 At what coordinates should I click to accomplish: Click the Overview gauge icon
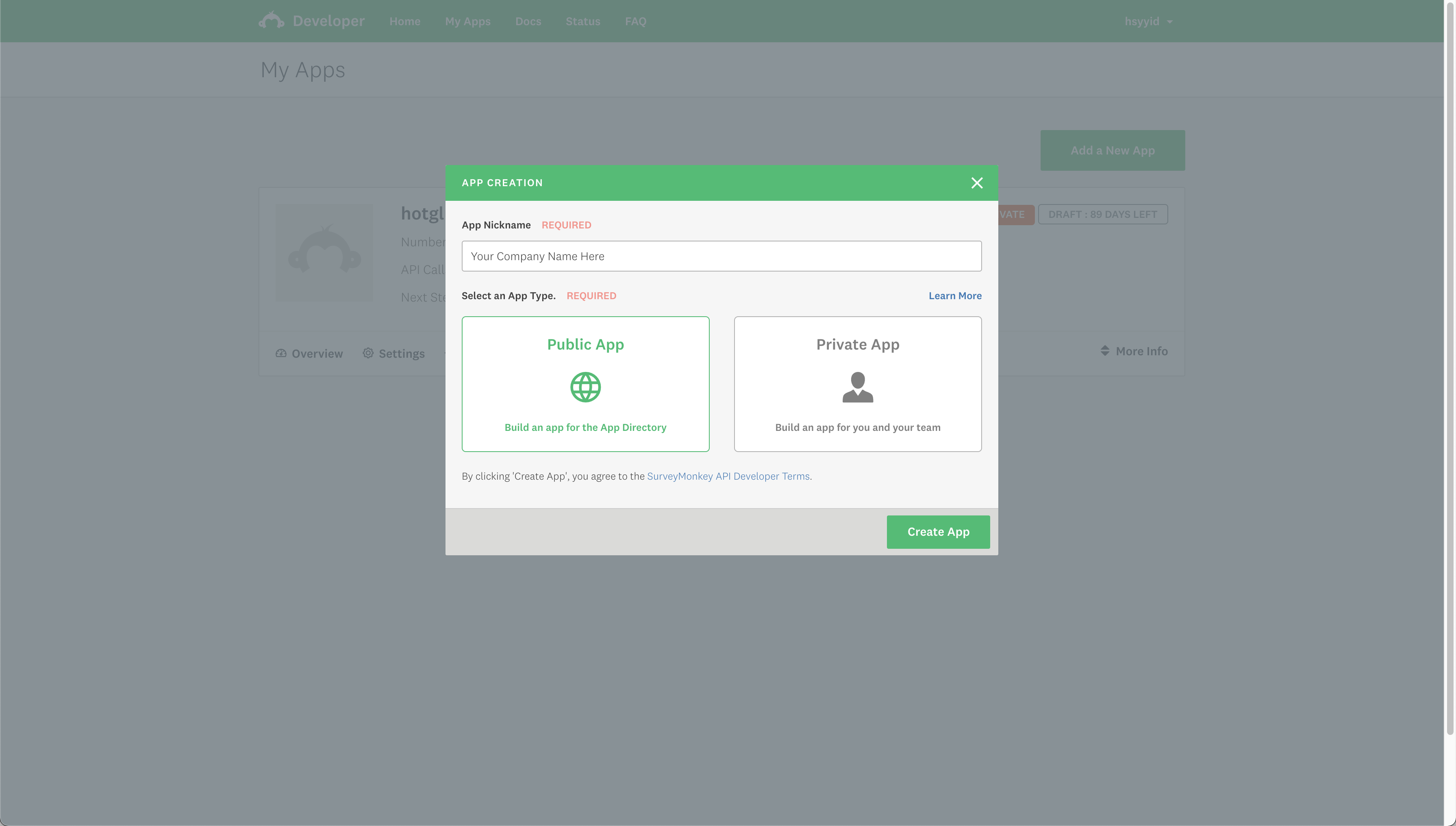coord(281,353)
